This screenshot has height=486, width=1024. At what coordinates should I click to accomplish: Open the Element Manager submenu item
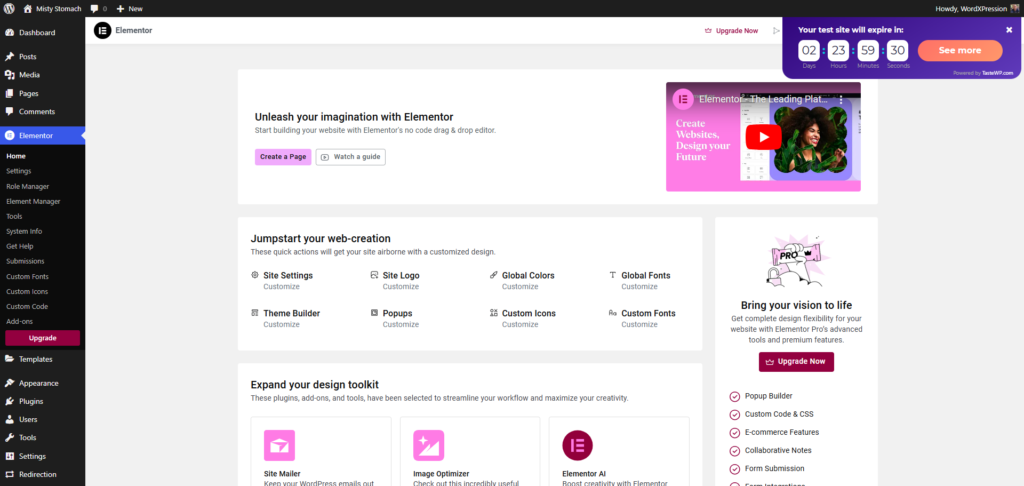click(x=33, y=201)
